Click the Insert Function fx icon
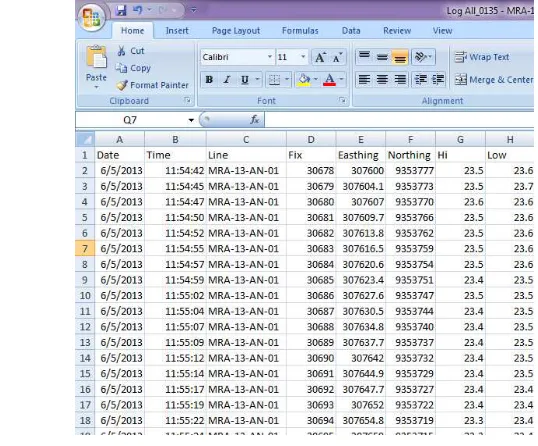Screen dimensions: 538x446 click(255, 120)
